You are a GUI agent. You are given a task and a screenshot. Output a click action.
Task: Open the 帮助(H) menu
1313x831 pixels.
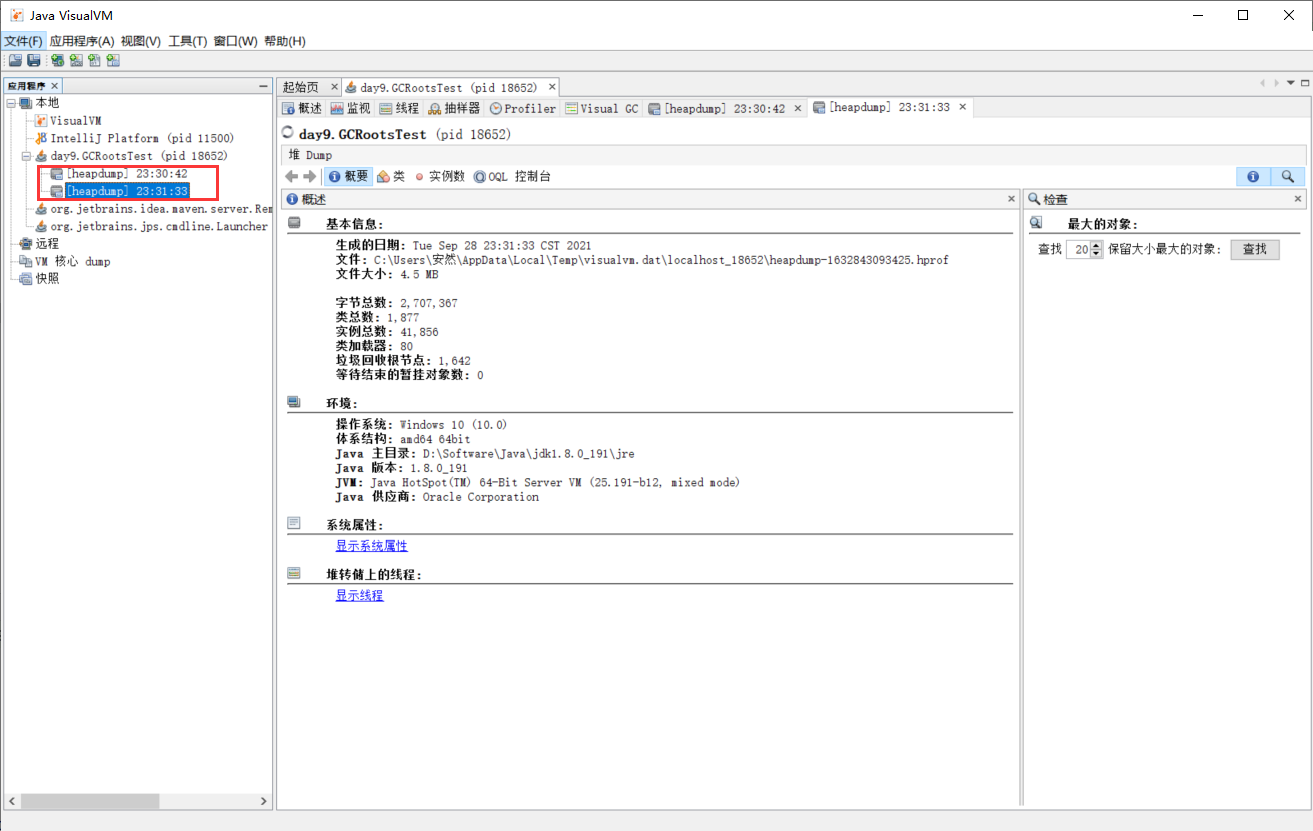(x=285, y=41)
